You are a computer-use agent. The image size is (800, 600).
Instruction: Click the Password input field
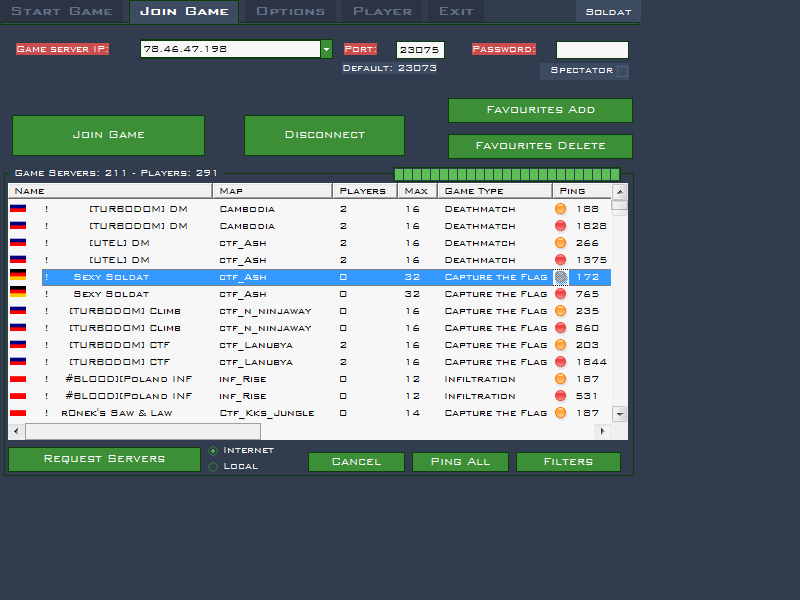coord(592,50)
